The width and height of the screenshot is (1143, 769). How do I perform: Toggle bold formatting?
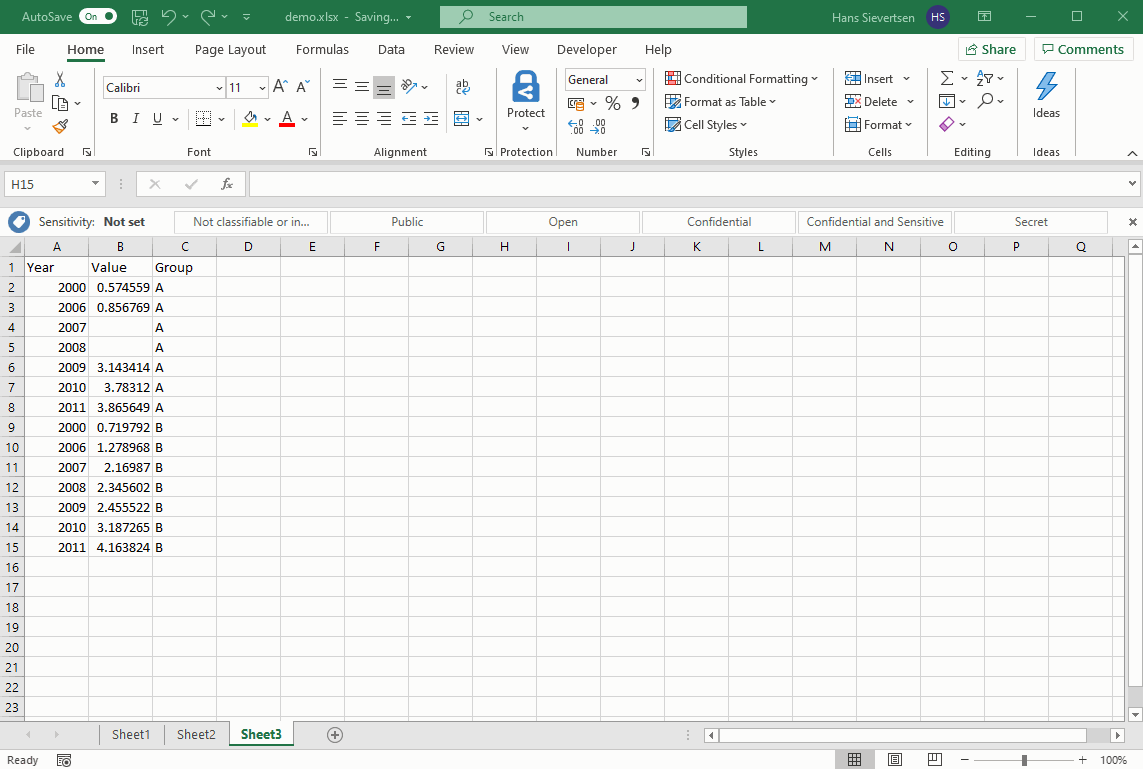click(114, 118)
